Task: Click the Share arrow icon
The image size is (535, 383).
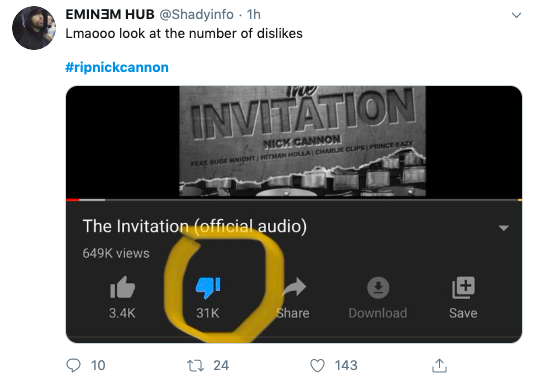Action: [294, 287]
